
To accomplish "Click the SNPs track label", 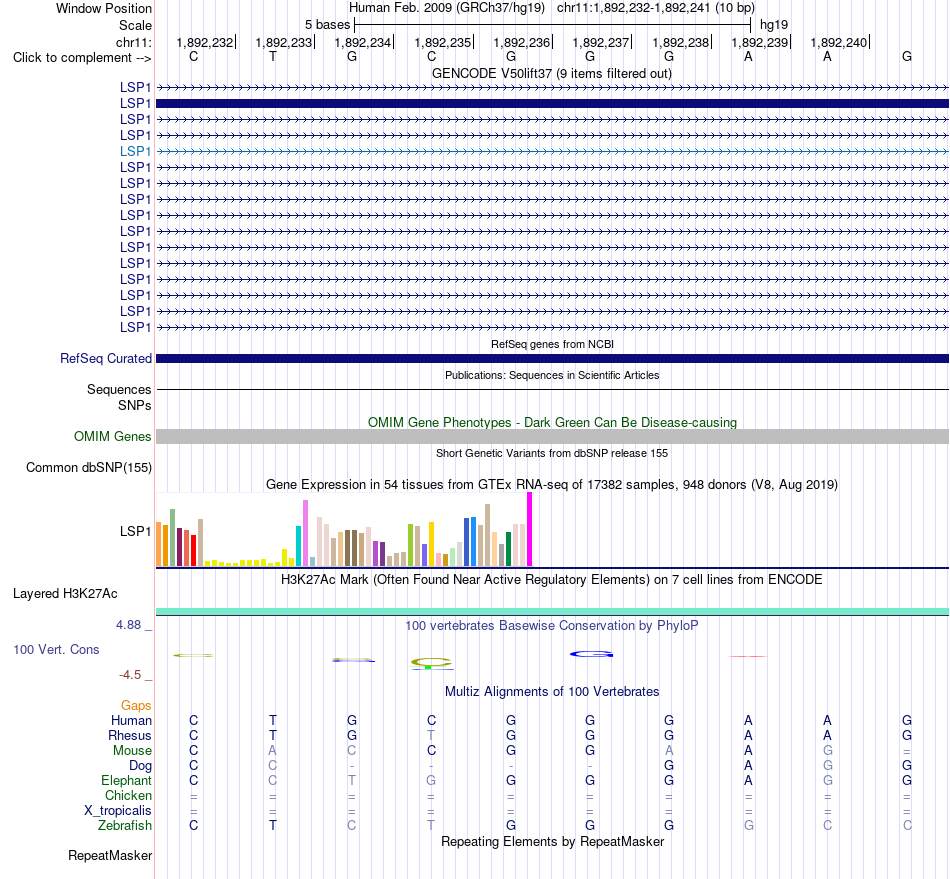I will point(135,405).
